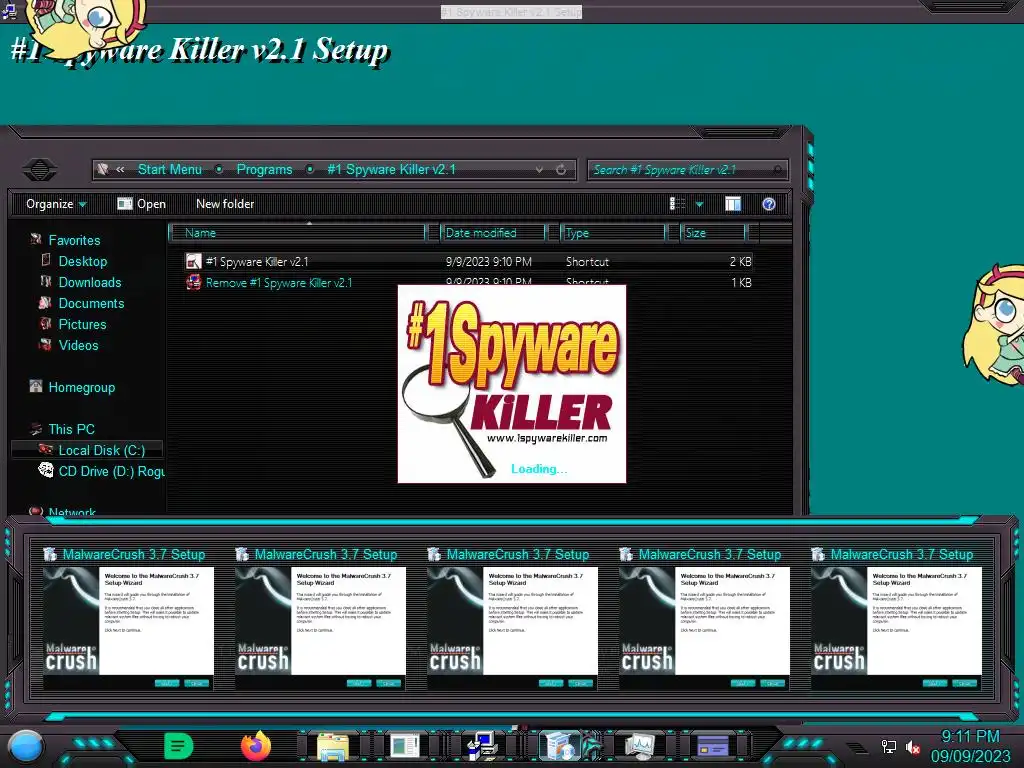The image size is (1024, 768).
Task: Expand the arrow after Programs breadcrumb
Action: click(310, 169)
